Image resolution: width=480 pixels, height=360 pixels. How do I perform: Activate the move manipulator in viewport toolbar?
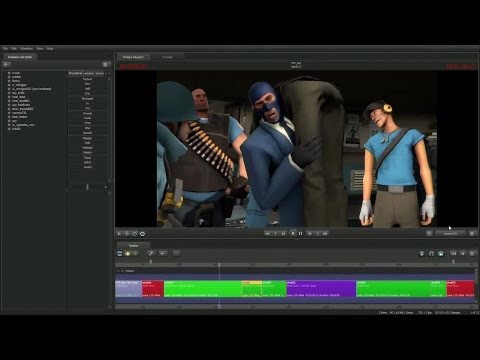[x=127, y=234]
